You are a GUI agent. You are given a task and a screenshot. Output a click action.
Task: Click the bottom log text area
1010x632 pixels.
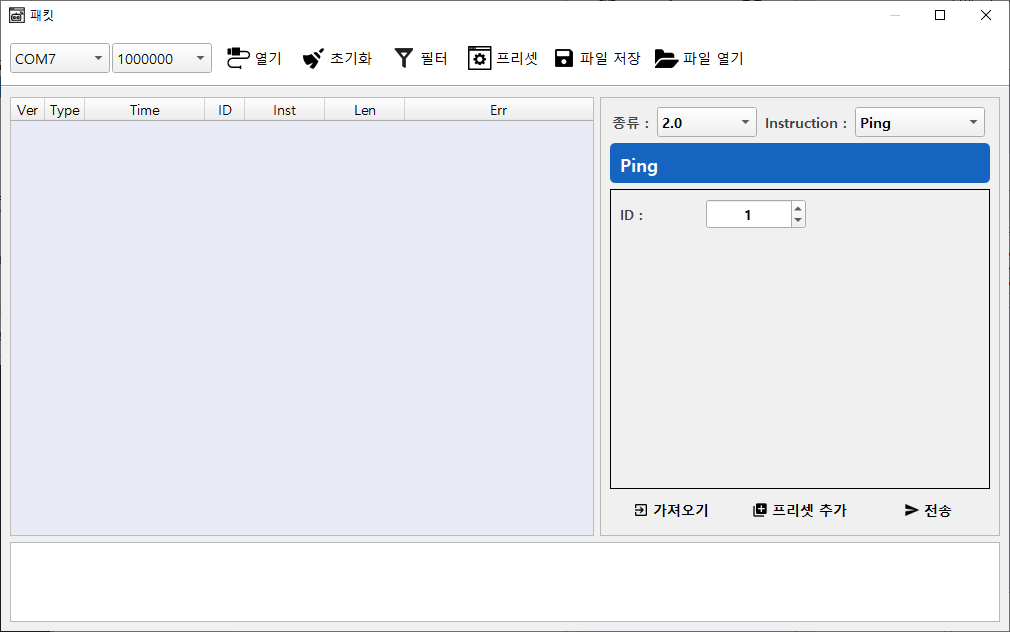pyautogui.click(x=504, y=581)
